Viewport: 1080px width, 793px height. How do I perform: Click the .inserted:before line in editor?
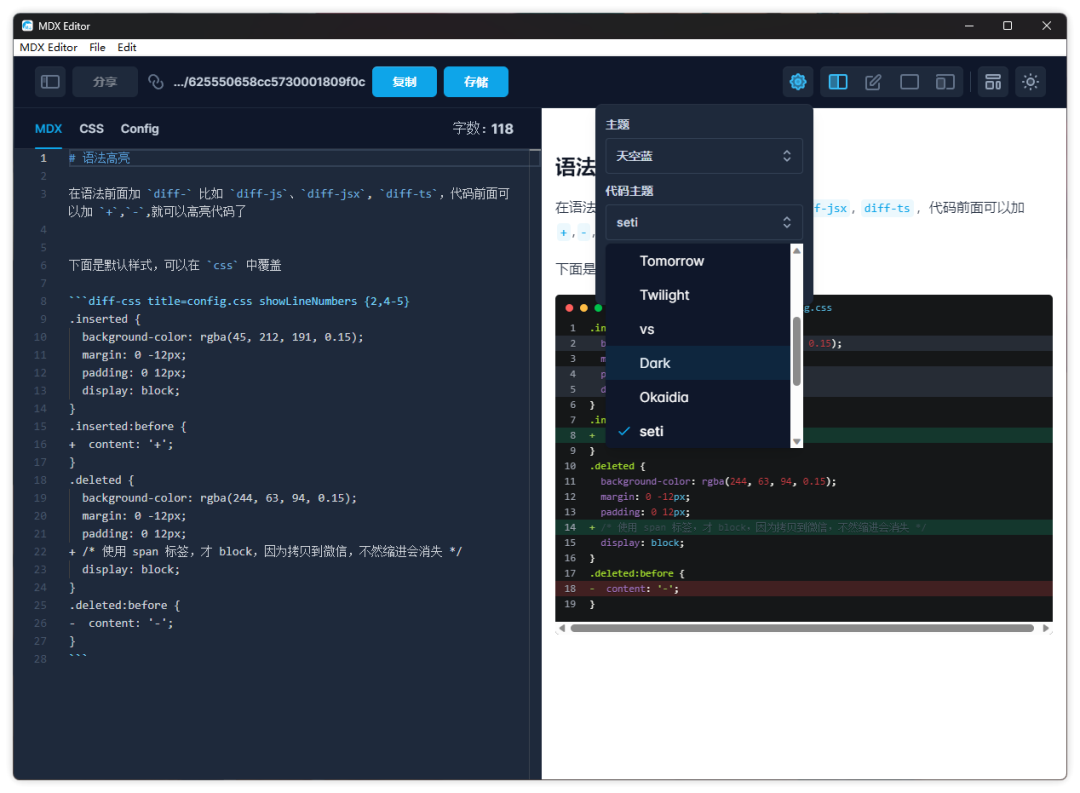tap(127, 426)
